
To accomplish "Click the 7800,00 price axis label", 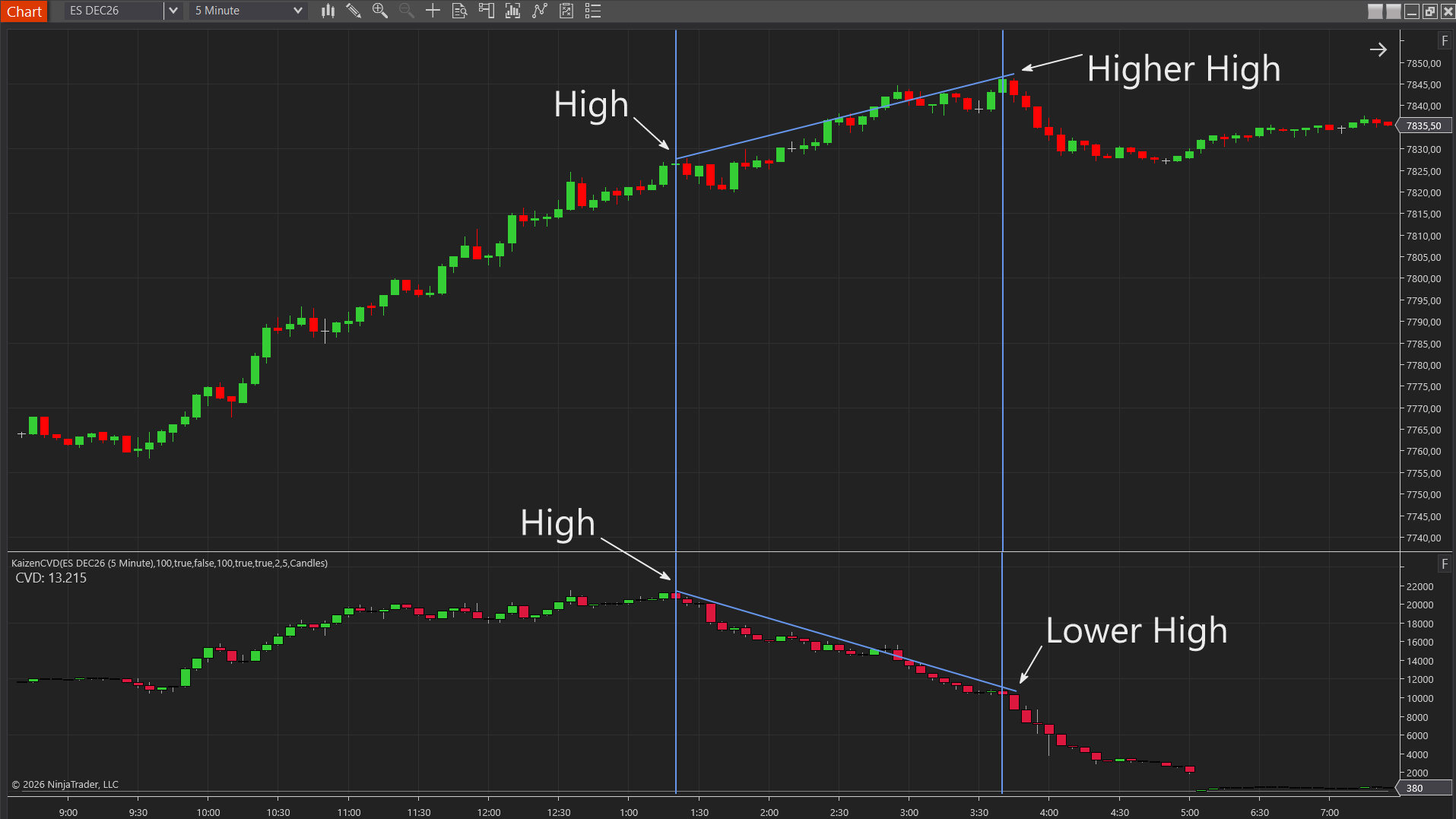I will click(x=1423, y=279).
